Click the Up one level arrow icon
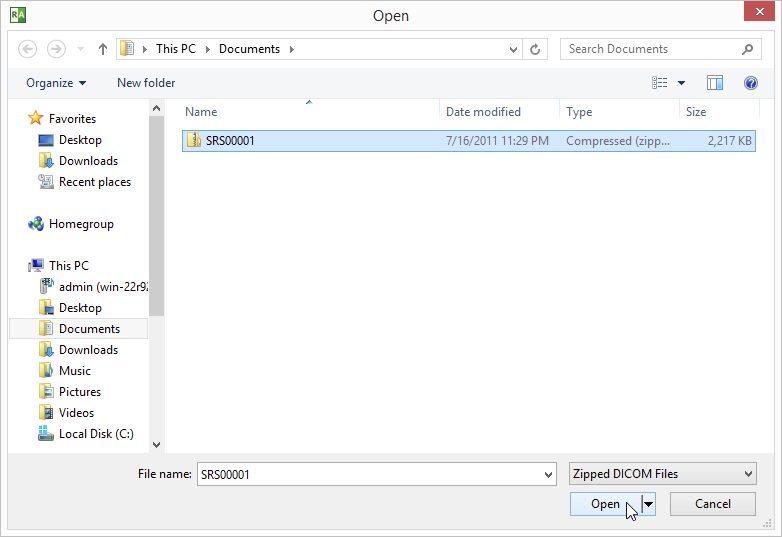Viewport: 782px width, 537px height. tap(103, 49)
